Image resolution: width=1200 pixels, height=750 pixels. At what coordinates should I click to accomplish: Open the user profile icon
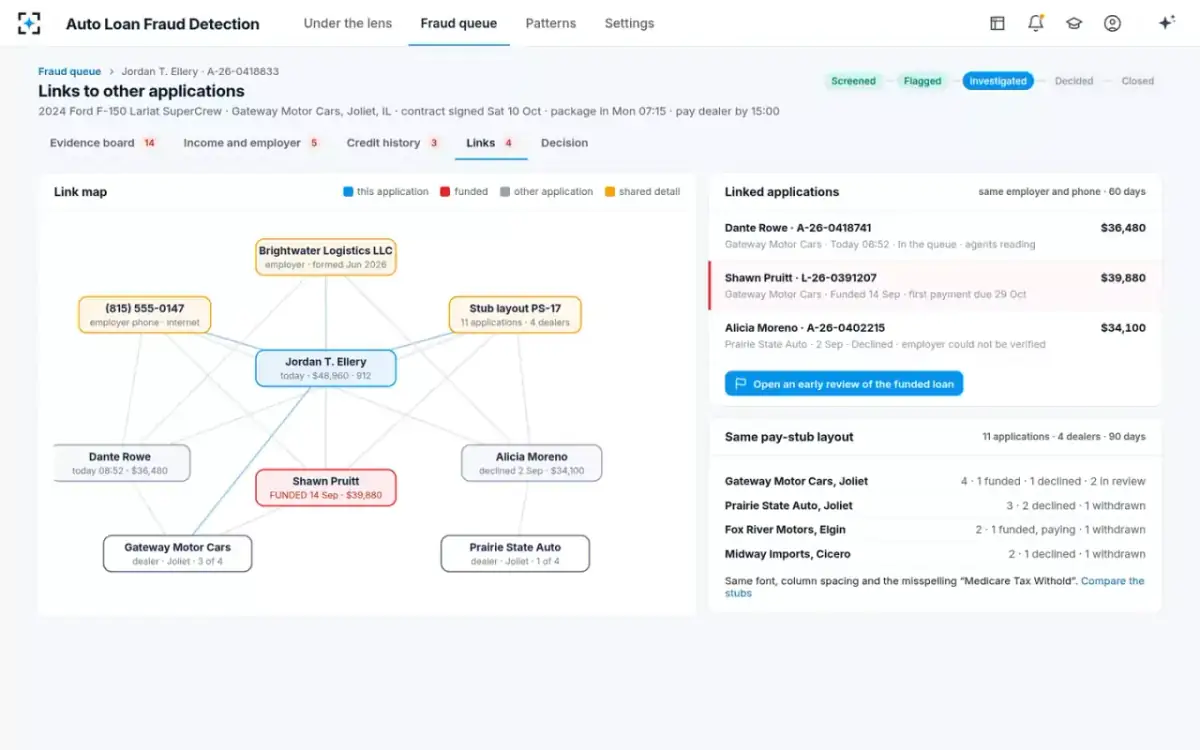pos(1112,23)
